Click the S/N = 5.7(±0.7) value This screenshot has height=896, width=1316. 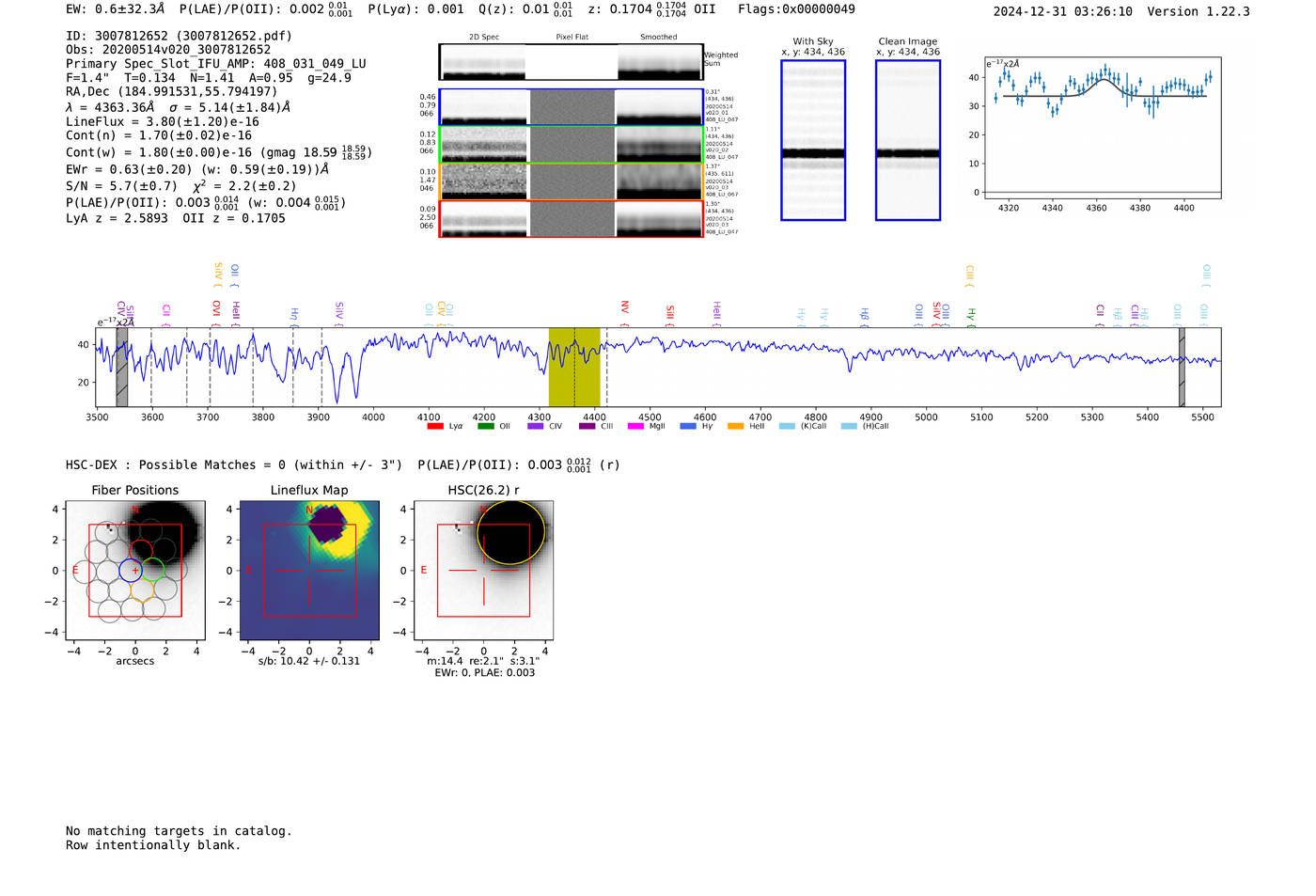(x=121, y=186)
